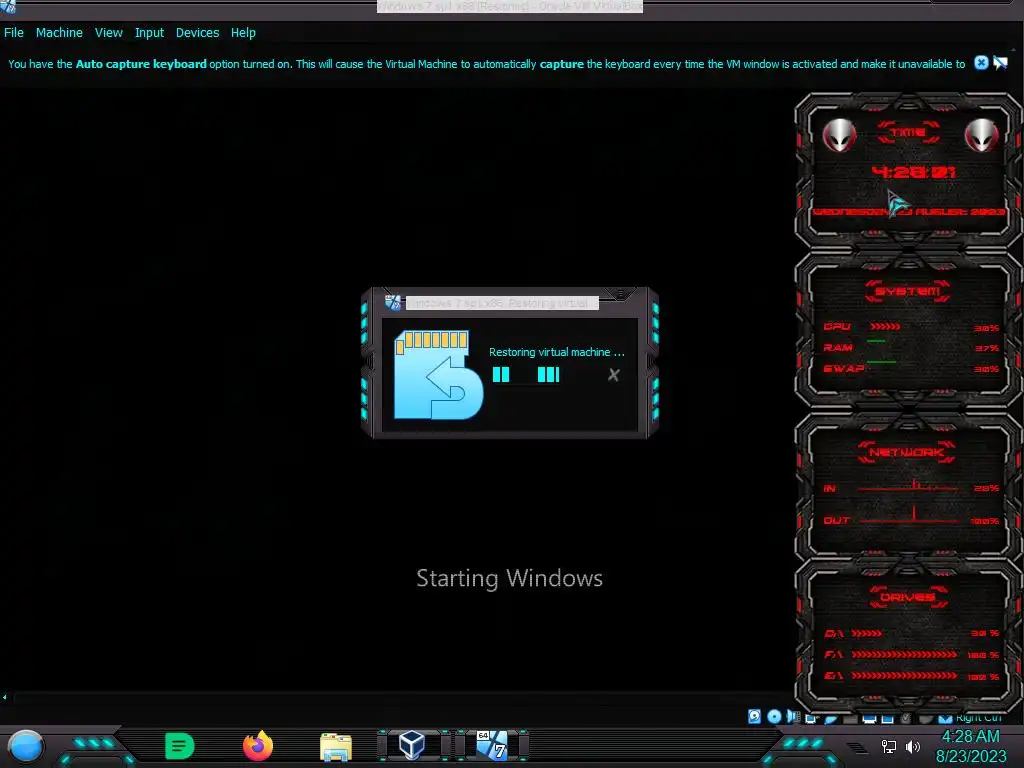Open the Input menu
Image resolution: width=1024 pixels, height=768 pixels.
tap(149, 33)
